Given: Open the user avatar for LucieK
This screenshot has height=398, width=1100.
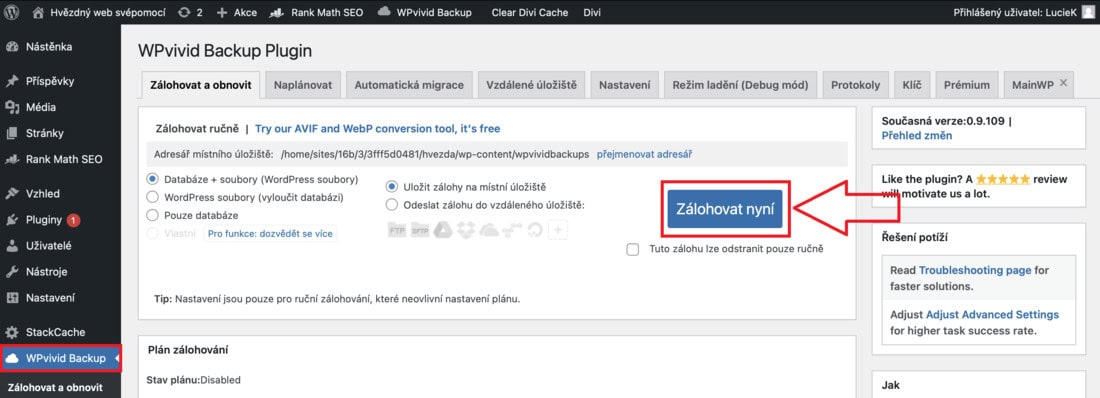Looking at the screenshot, I should (x=1087, y=12).
